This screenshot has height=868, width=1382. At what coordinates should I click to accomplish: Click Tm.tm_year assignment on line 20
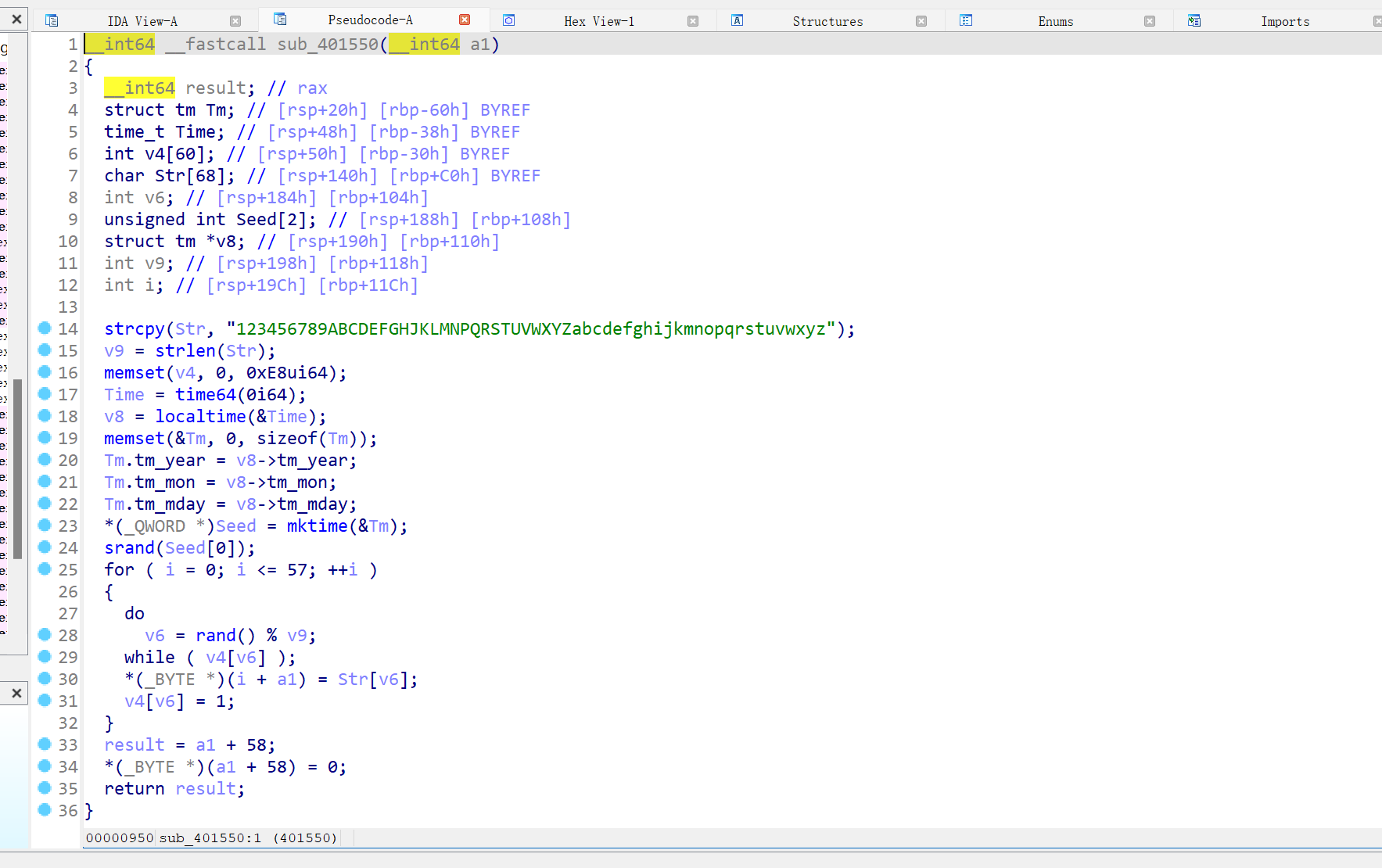(231, 460)
